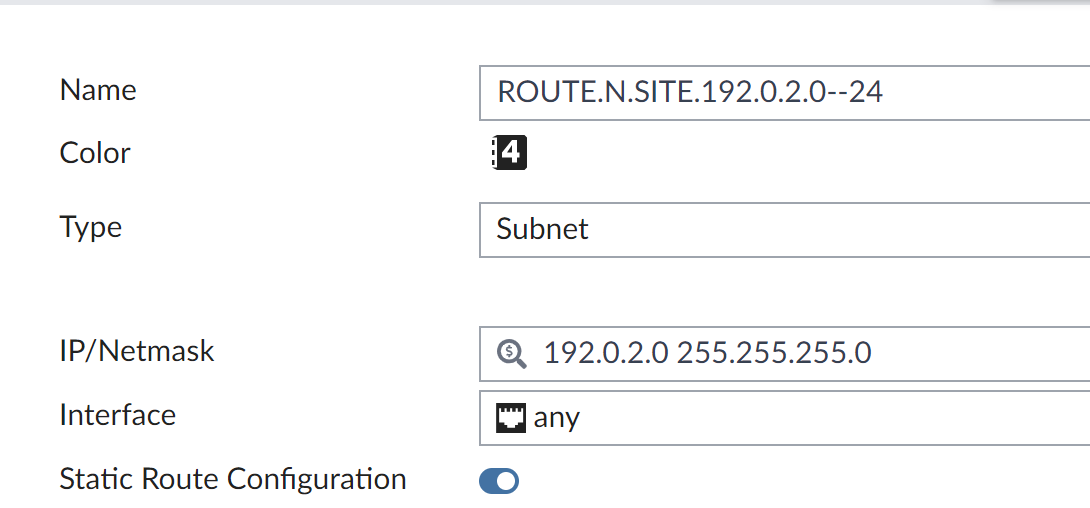Click the Name field label
Screen dimensions: 1090x508
(98, 90)
